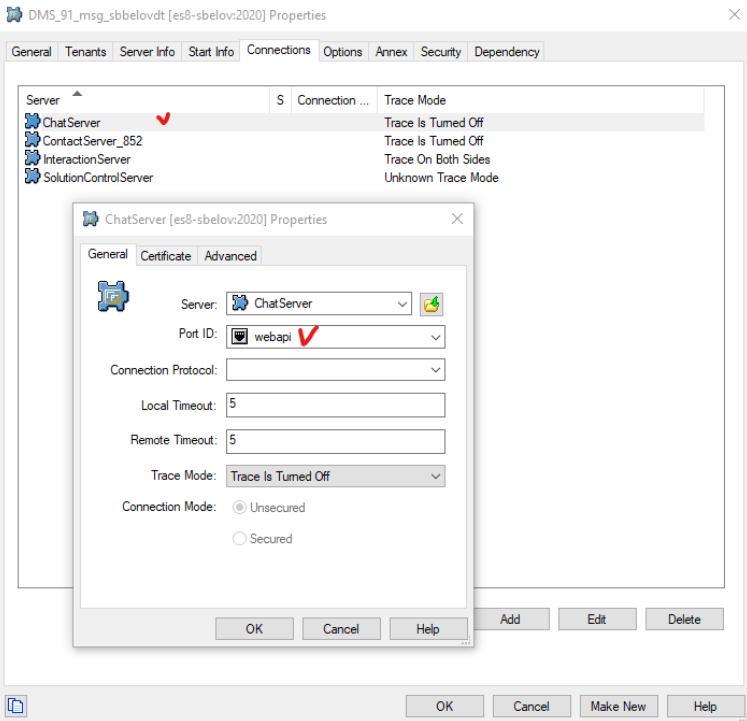Select the Unsecured connection mode radio button
The image size is (747, 721).
coord(239,508)
